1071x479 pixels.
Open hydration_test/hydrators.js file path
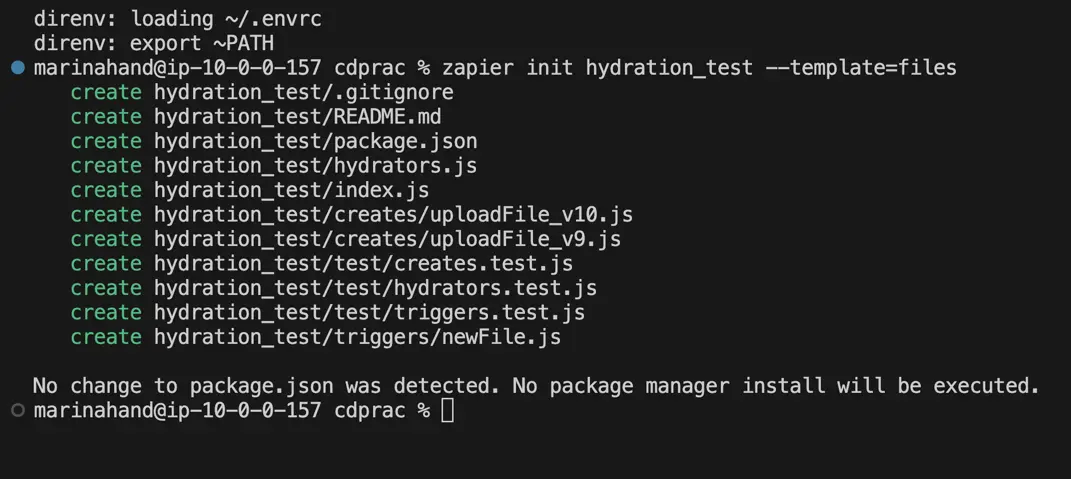pyautogui.click(x=316, y=166)
